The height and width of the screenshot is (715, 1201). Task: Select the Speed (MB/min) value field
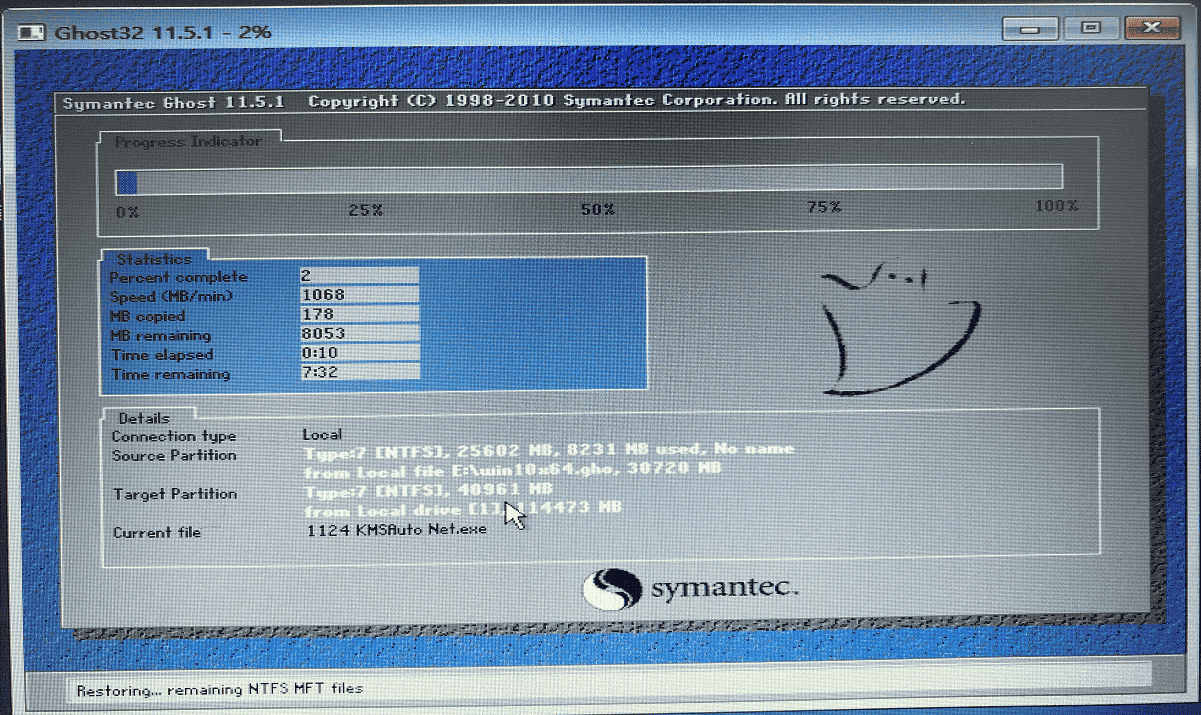click(359, 295)
